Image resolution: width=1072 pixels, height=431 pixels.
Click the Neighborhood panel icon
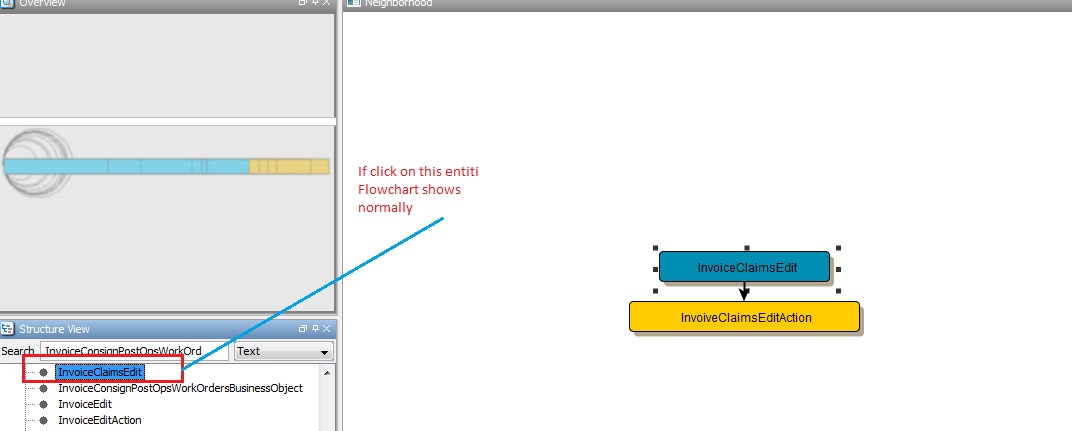(x=353, y=3)
